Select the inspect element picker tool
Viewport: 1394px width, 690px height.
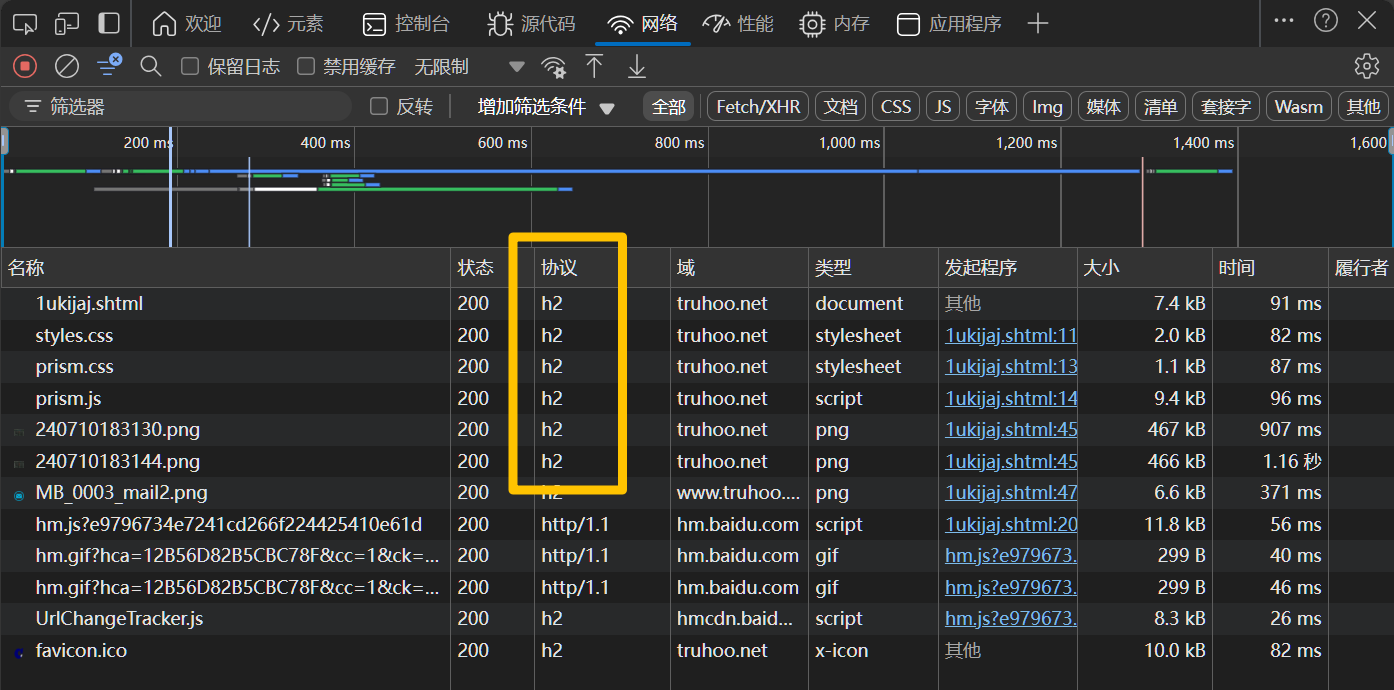click(25, 24)
